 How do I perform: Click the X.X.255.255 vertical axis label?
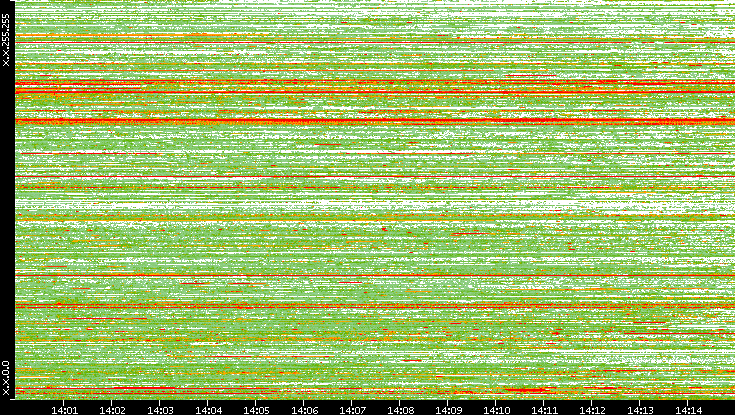pos(7,41)
